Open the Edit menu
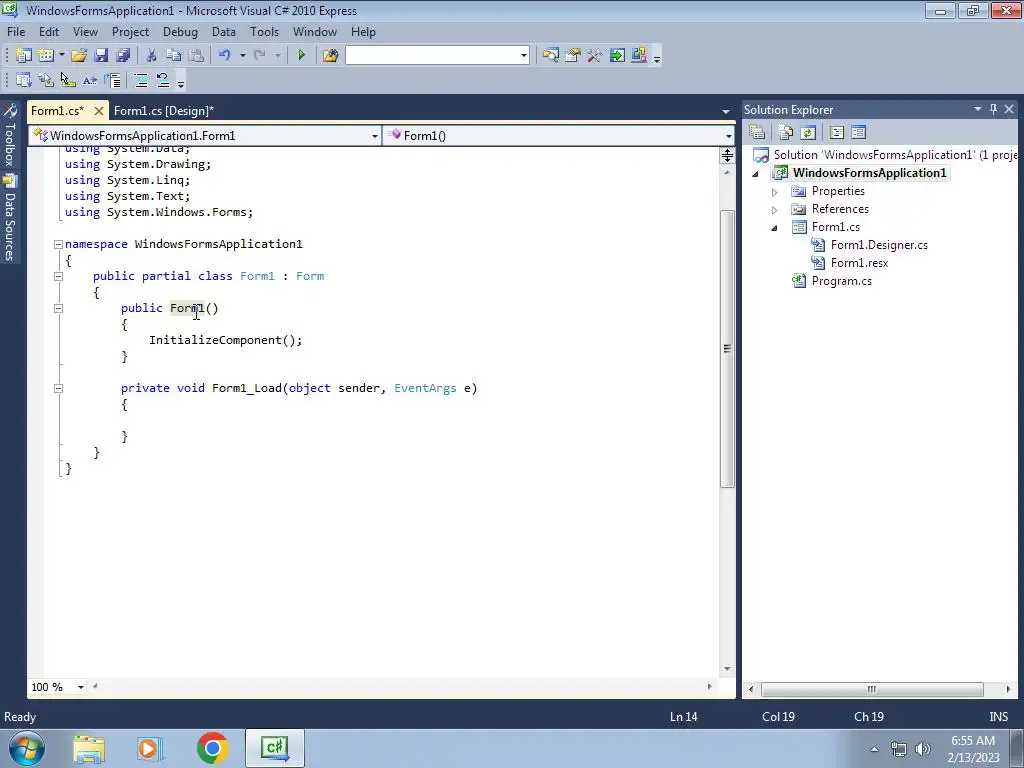The width and height of the screenshot is (1024, 768). [x=49, y=31]
